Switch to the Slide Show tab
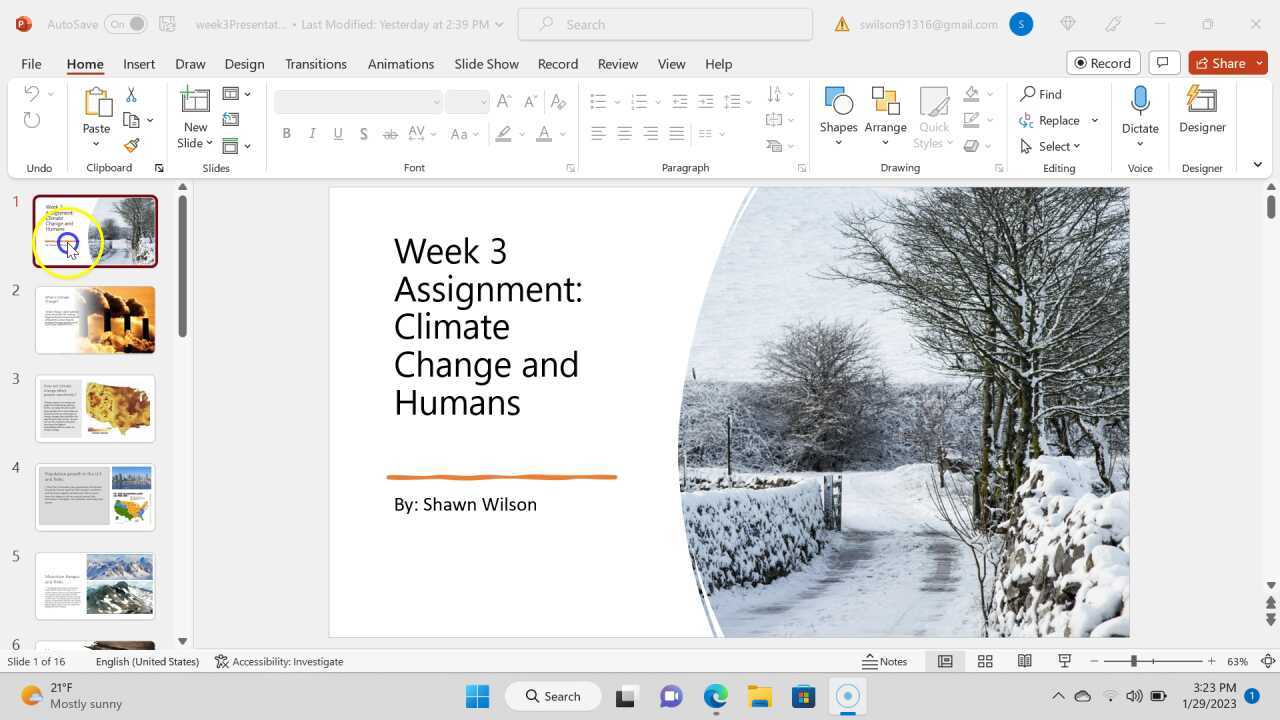 coord(486,63)
